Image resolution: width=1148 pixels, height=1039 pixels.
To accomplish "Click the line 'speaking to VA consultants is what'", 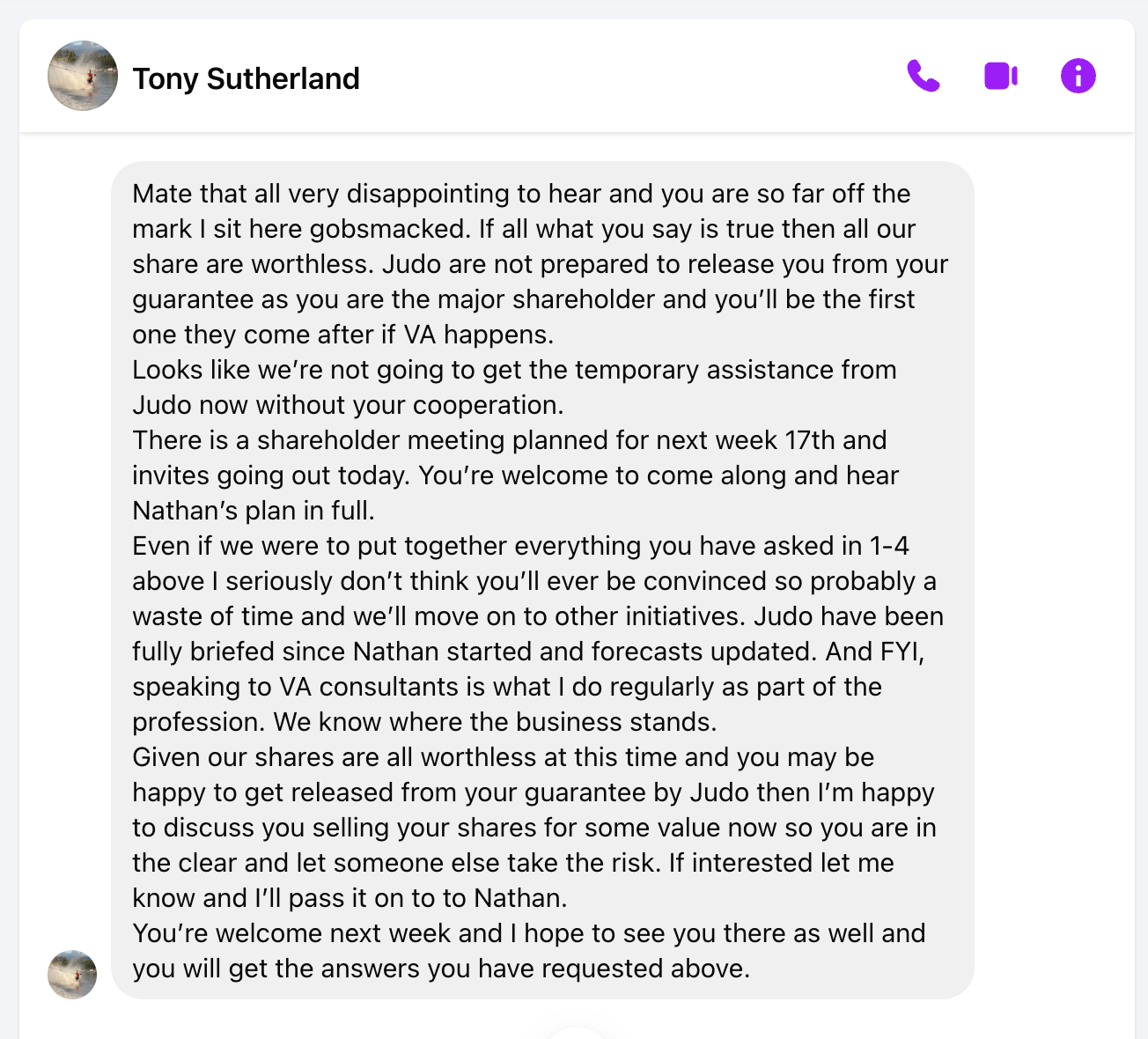I will point(507,687).
